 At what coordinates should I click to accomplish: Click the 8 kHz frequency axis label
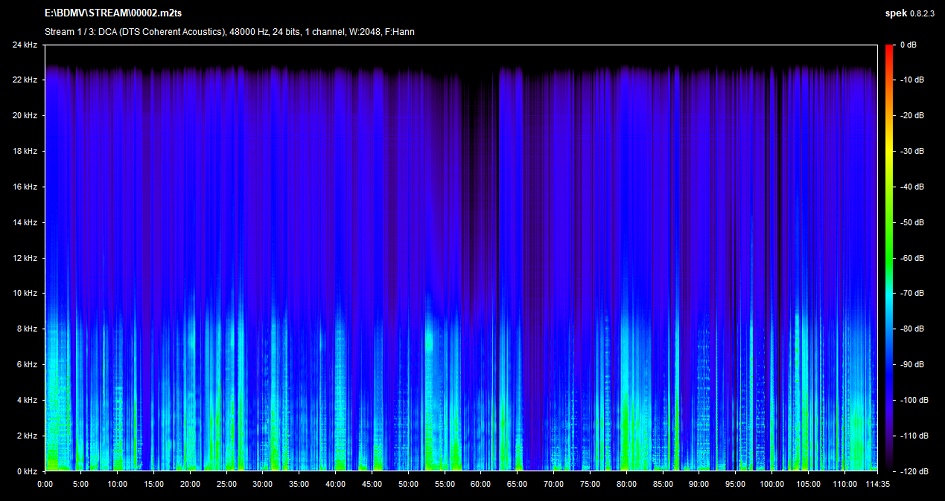tap(26, 329)
